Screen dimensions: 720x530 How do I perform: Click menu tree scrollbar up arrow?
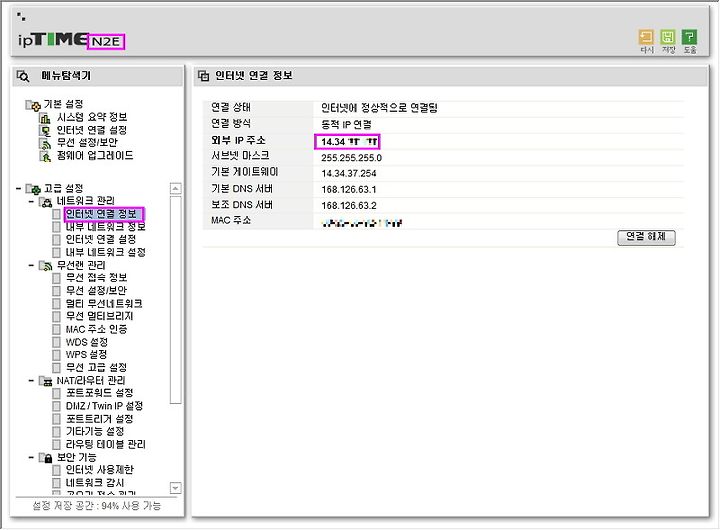coord(175,189)
